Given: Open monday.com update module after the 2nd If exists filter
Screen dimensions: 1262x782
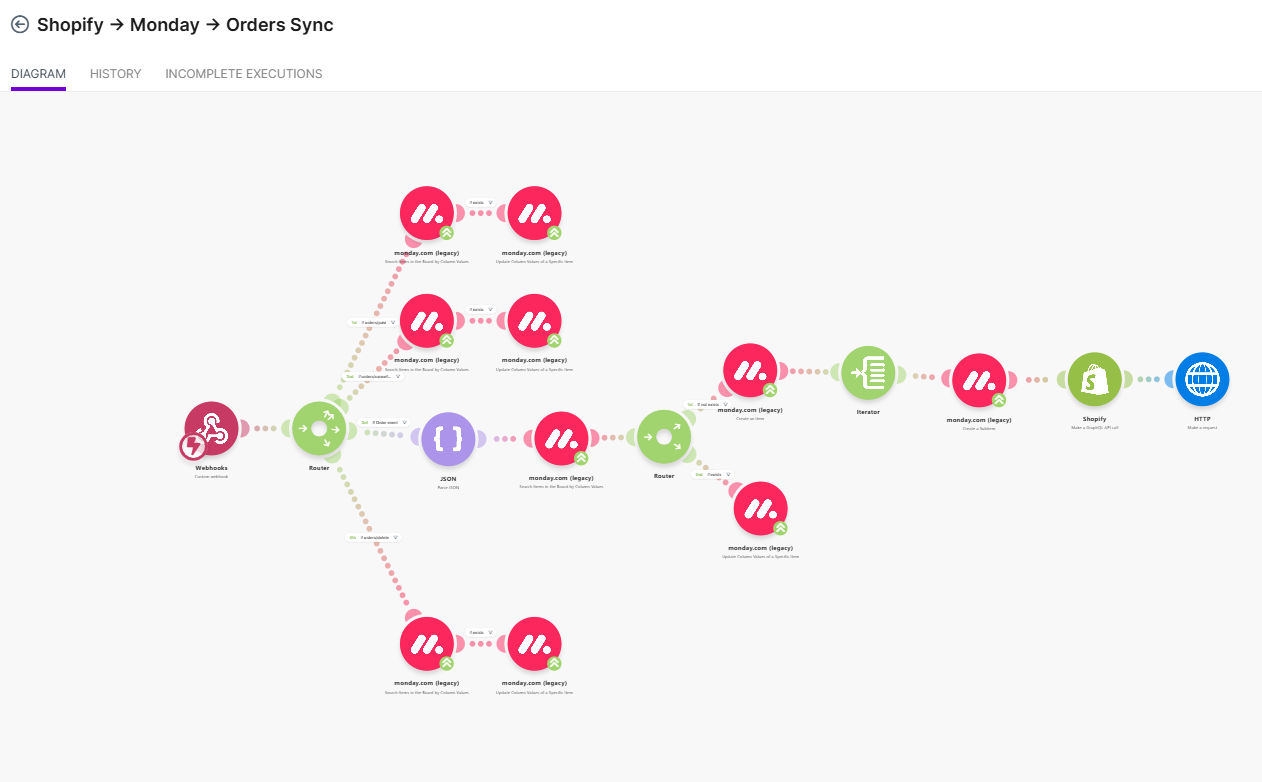Looking at the screenshot, I should click(760, 509).
